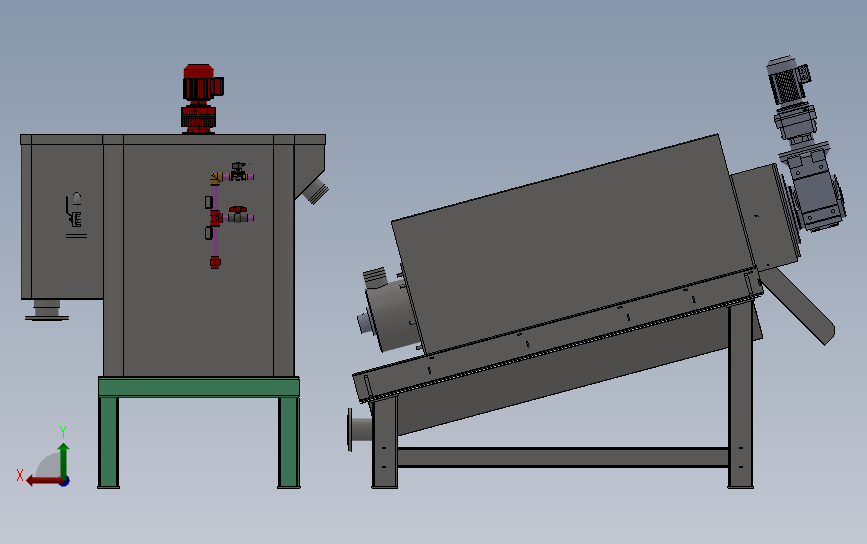The width and height of the screenshot is (867, 544).
Task: Click the green Y axis of the triad
Action: tap(64, 459)
